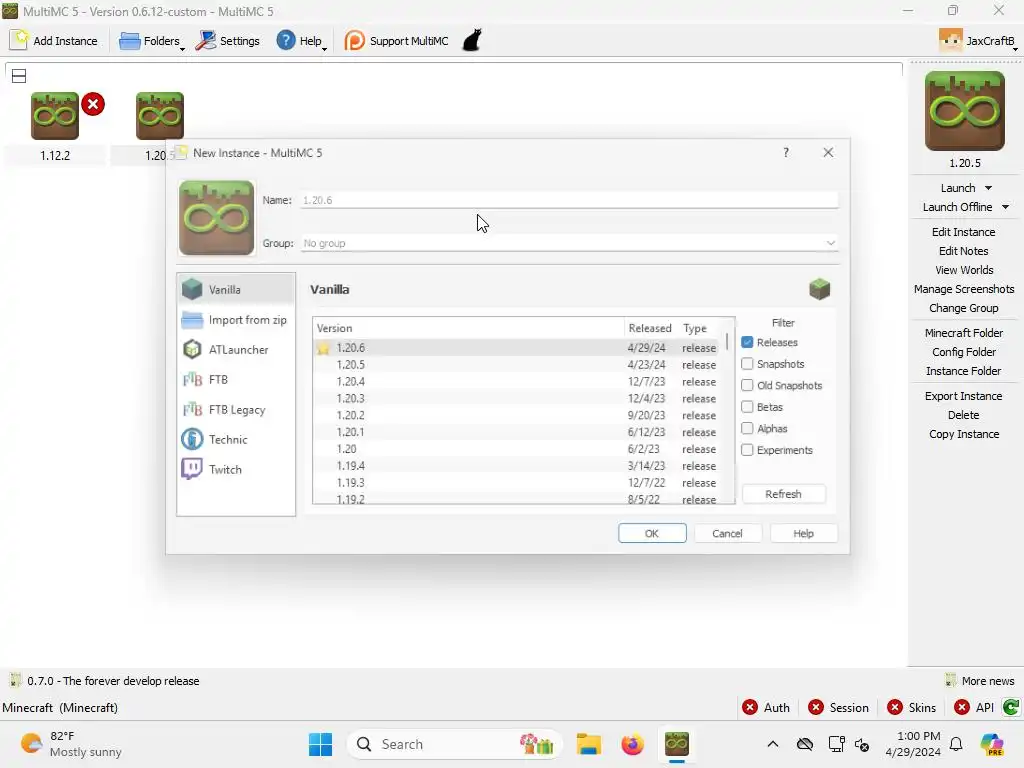
Task: Select version 1.20.5 row
Action: click(x=517, y=364)
